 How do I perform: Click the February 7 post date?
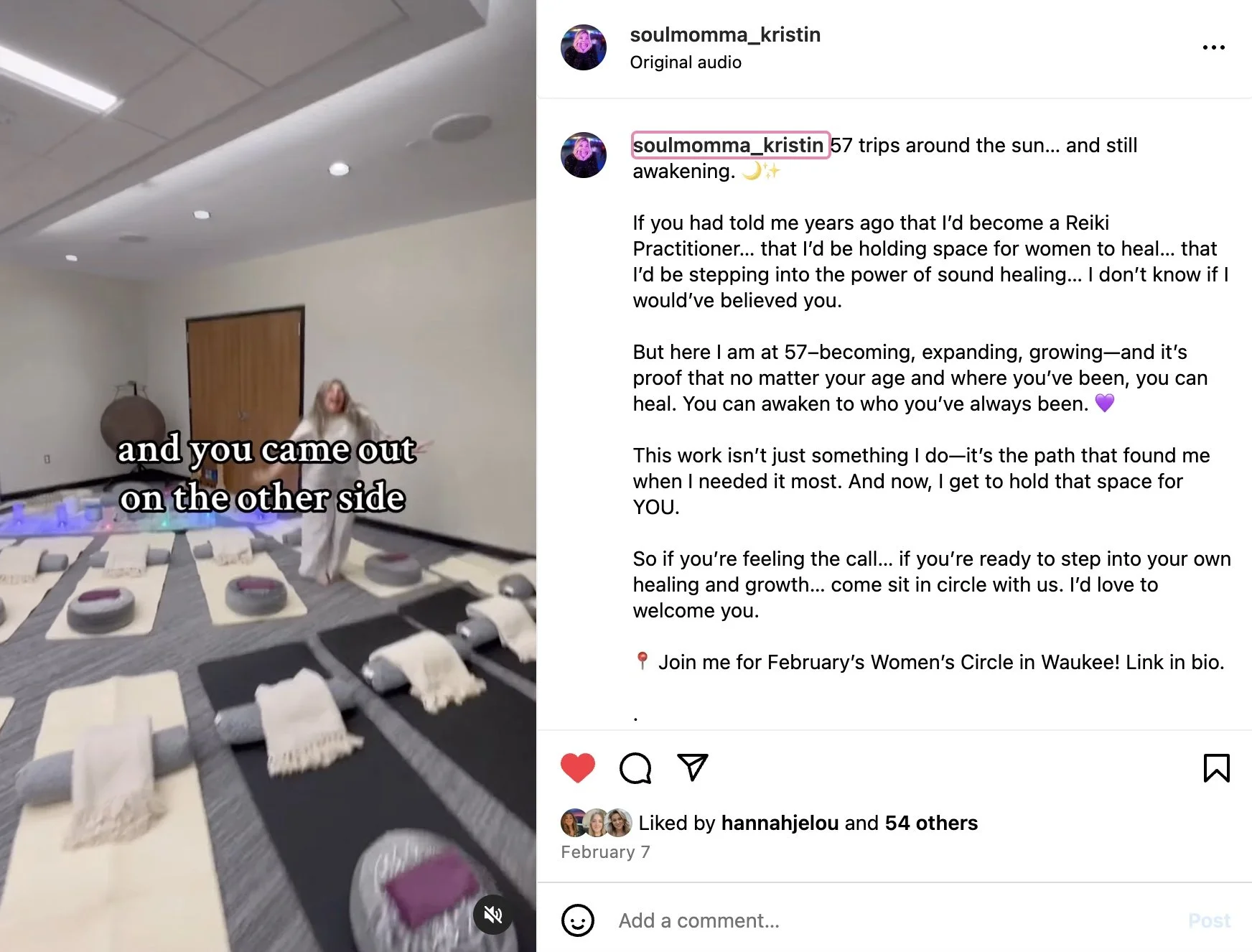(605, 852)
